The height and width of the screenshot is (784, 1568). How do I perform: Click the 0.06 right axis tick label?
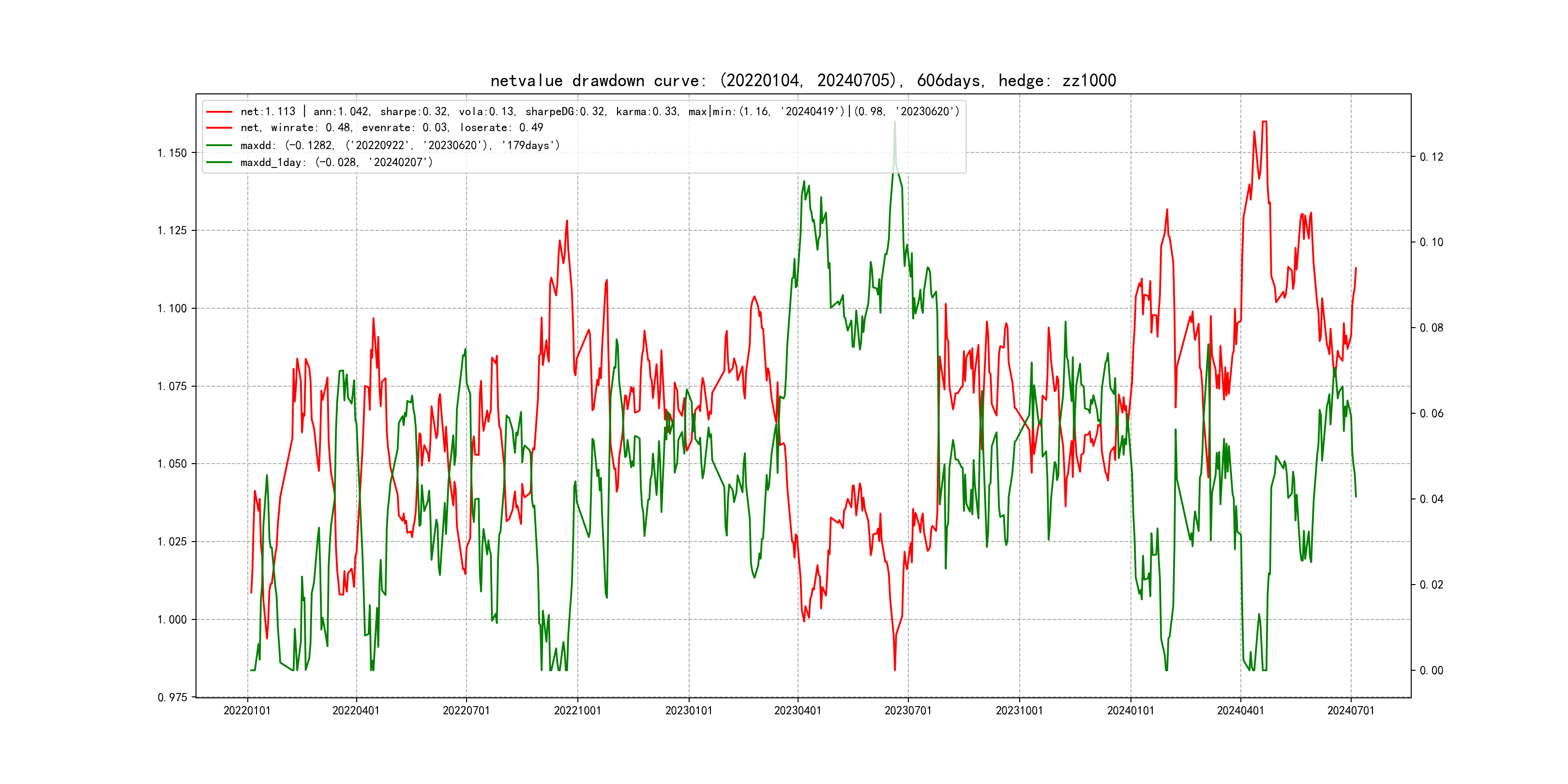1431,413
